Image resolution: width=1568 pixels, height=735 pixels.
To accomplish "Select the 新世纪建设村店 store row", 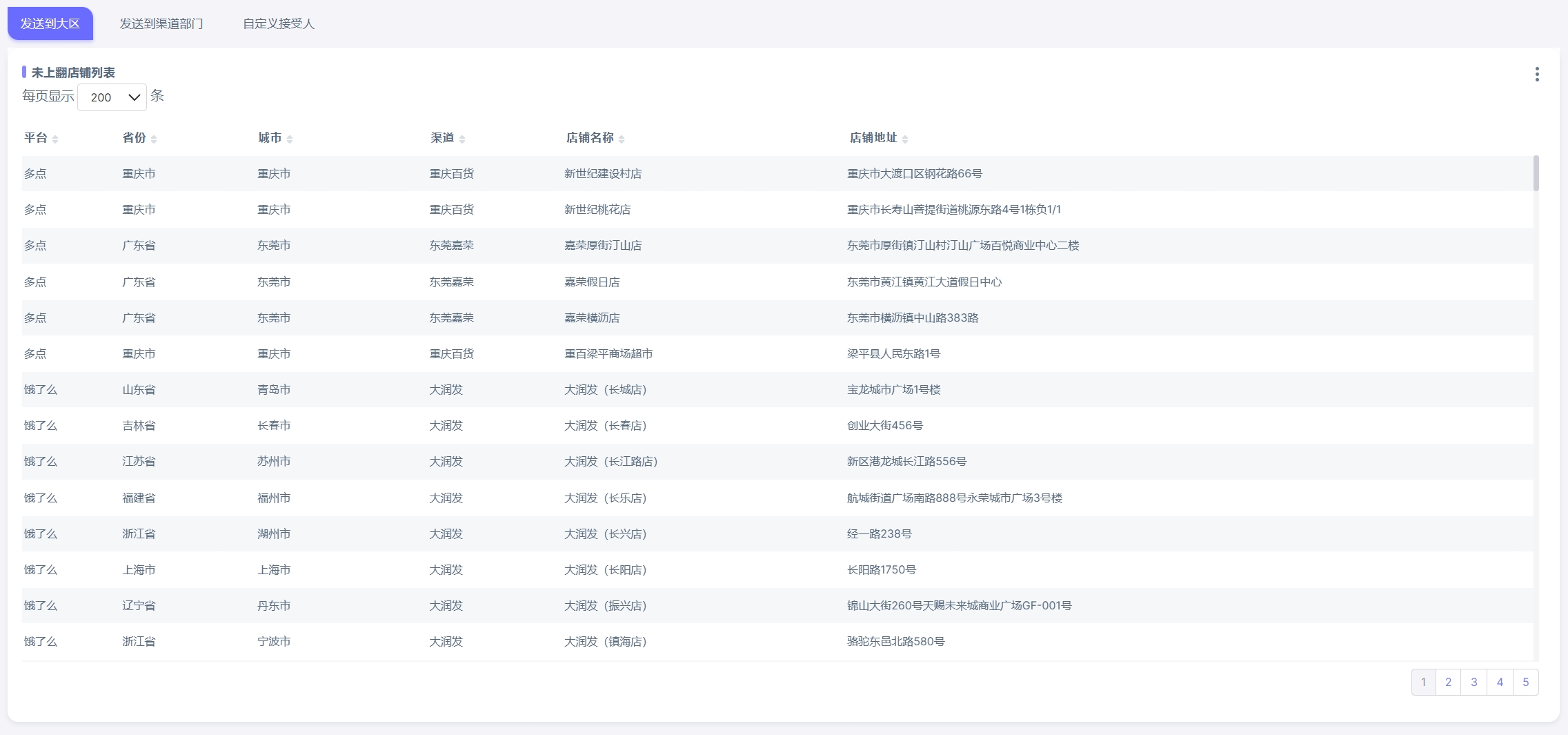I will coord(603,174).
